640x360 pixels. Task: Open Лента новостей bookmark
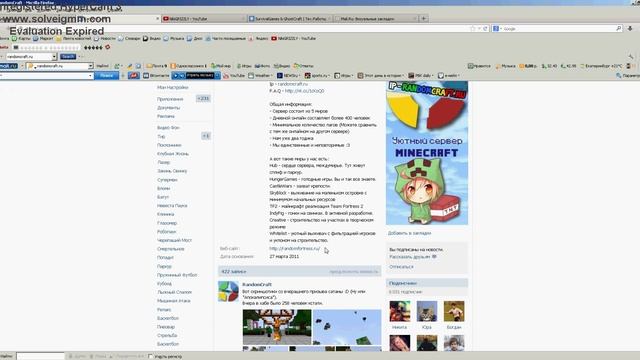coord(74,38)
